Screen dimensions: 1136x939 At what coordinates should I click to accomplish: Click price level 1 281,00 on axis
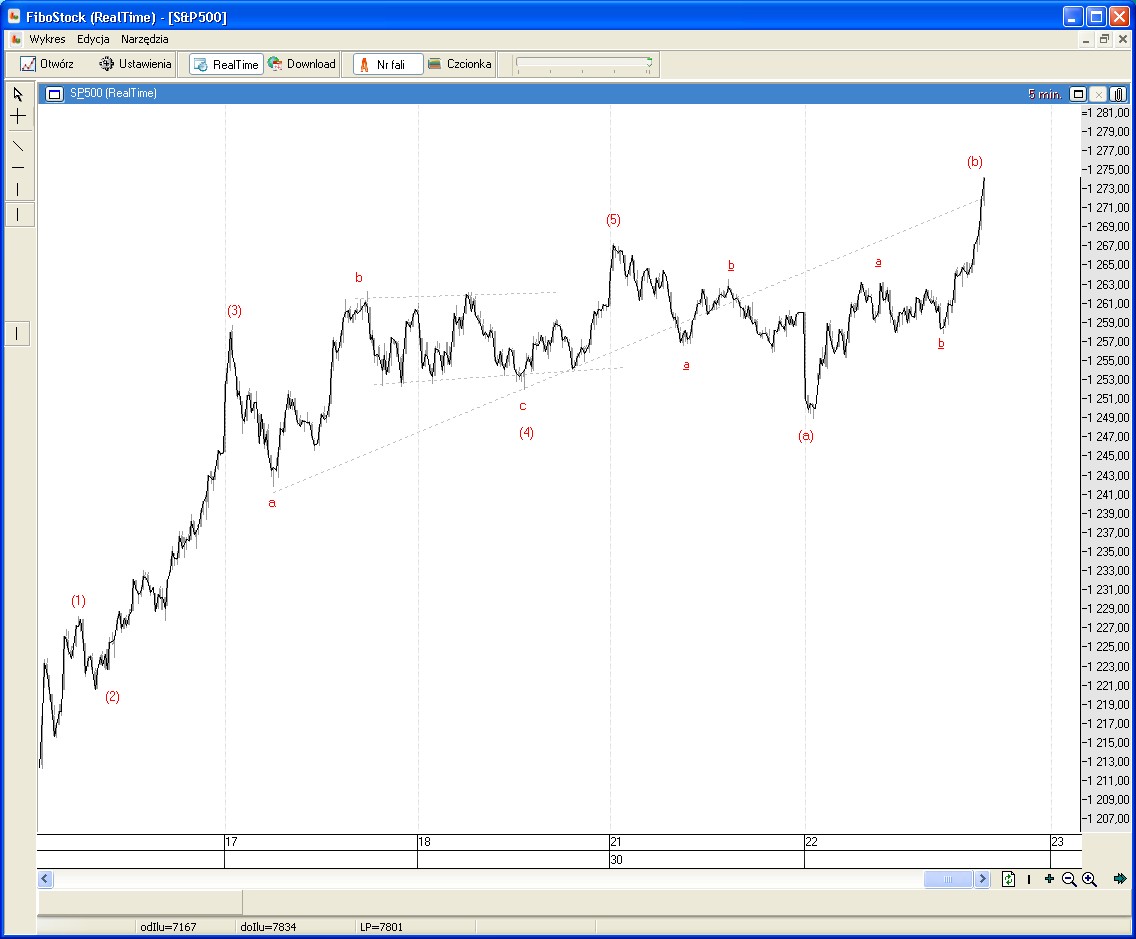pos(1108,113)
